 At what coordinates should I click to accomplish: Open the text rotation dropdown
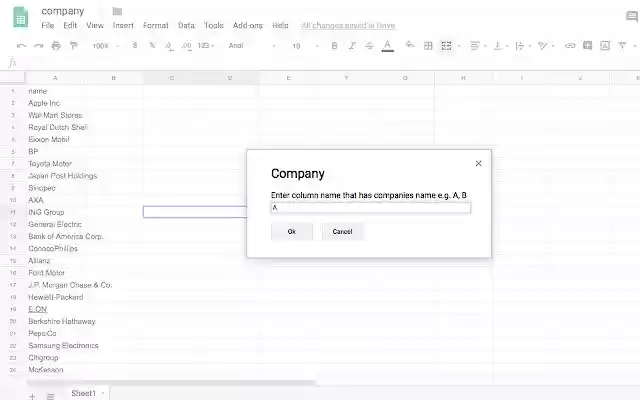click(545, 46)
